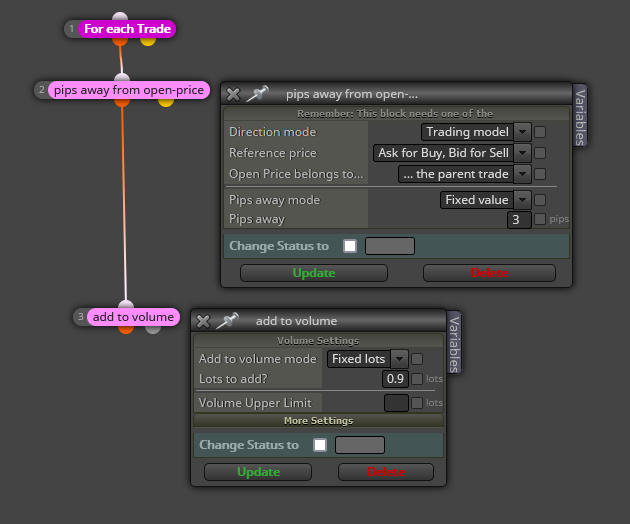Image resolution: width=630 pixels, height=524 pixels.
Task: Close the pips away from open-price panel
Action: (233, 94)
